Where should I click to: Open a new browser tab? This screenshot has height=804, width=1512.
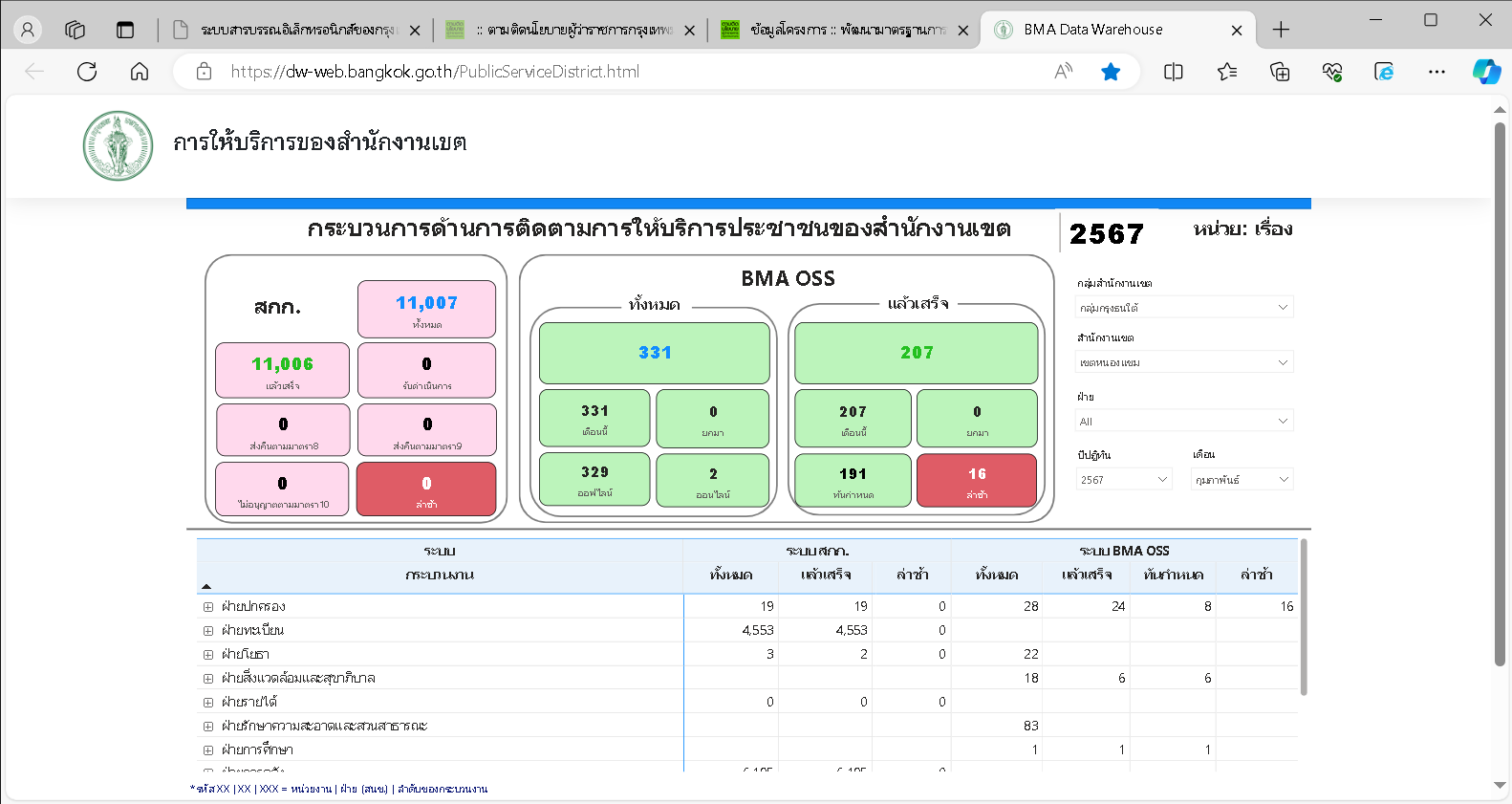[x=1281, y=30]
